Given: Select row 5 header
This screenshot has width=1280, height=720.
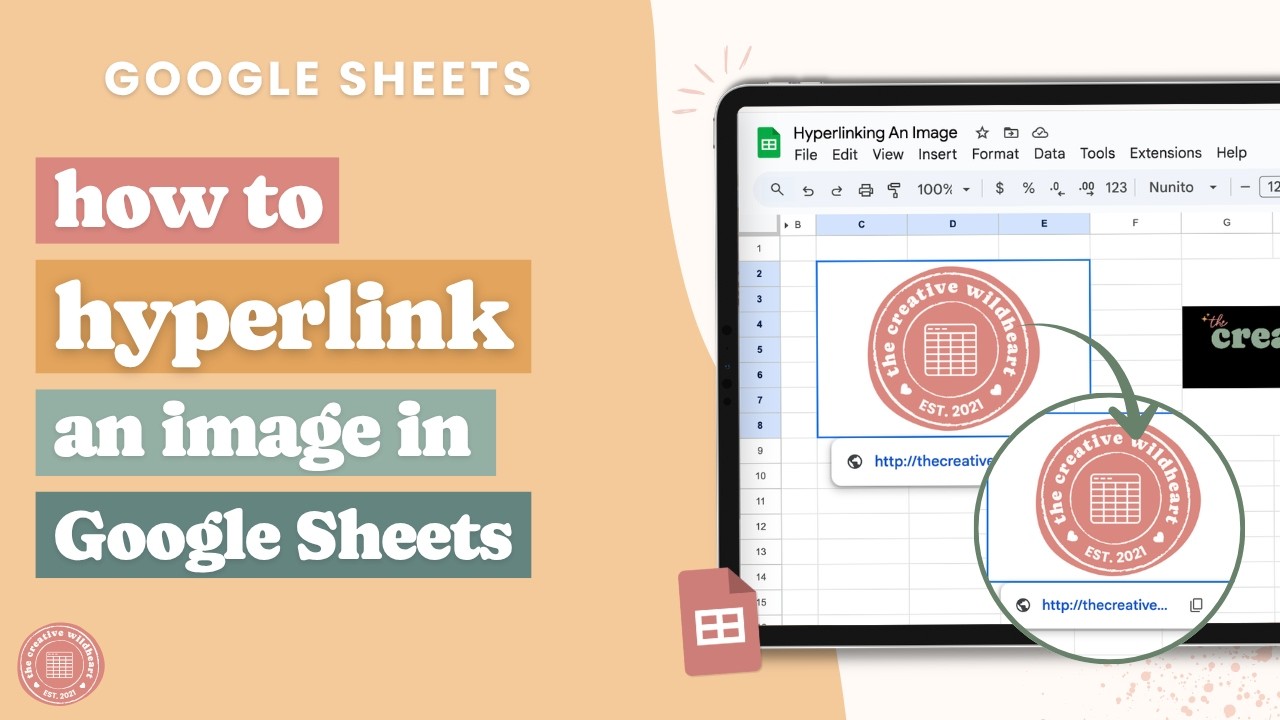Looking at the screenshot, I should click(x=759, y=350).
